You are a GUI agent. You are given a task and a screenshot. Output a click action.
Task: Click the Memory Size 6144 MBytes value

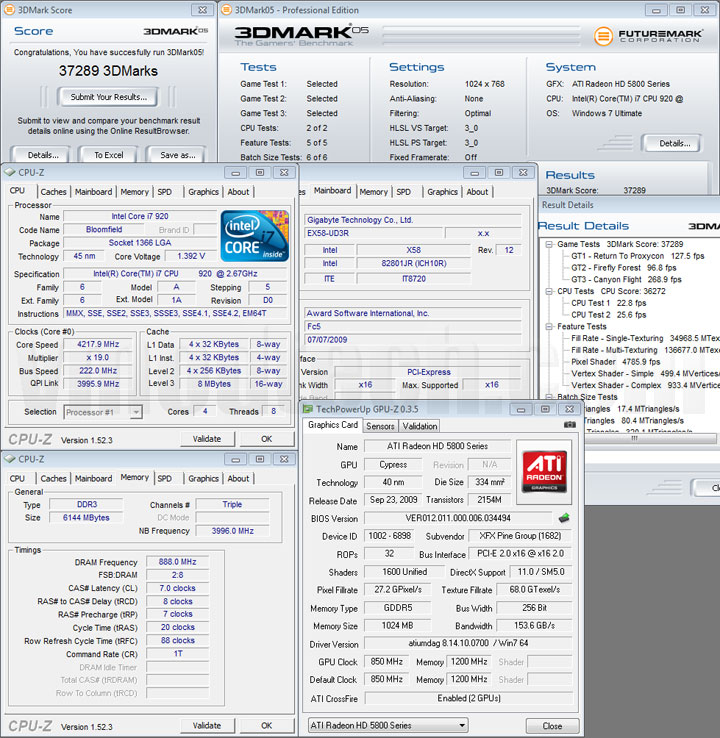click(86, 518)
